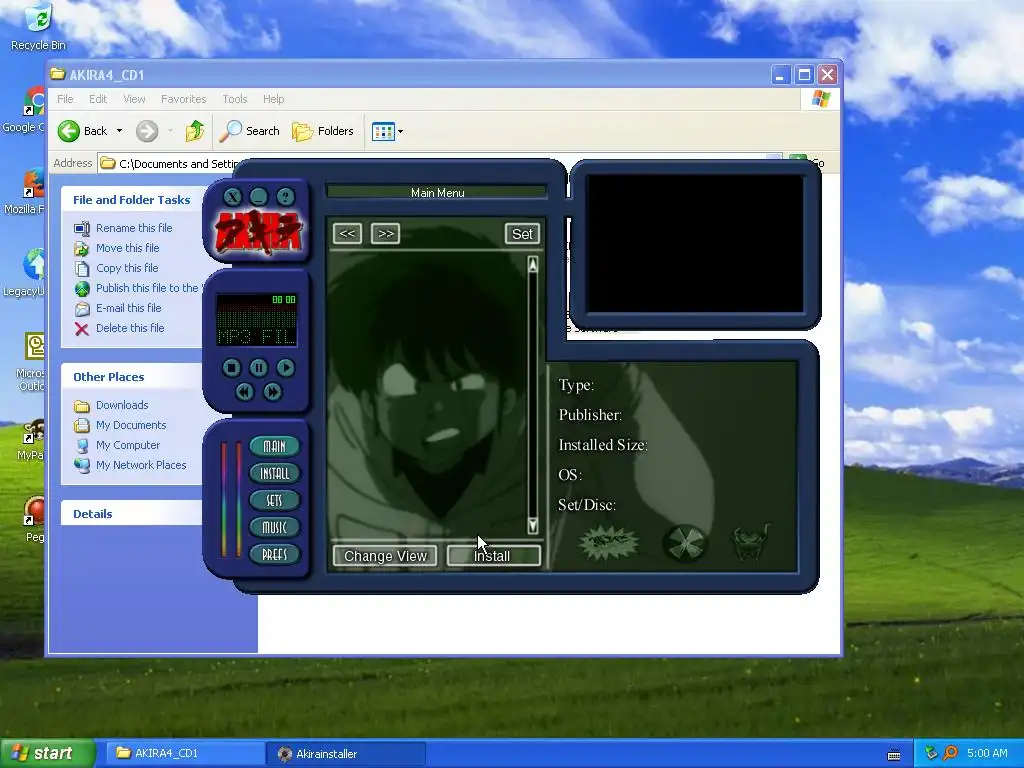Viewport: 1024px width, 768px height.
Task: Go to previous page with << button
Action: (347, 233)
